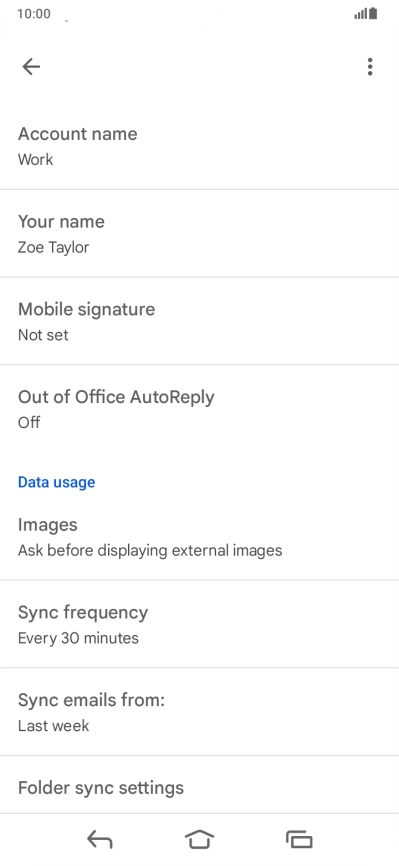
Task: Edit the Account name setting
Action: [x=200, y=146]
